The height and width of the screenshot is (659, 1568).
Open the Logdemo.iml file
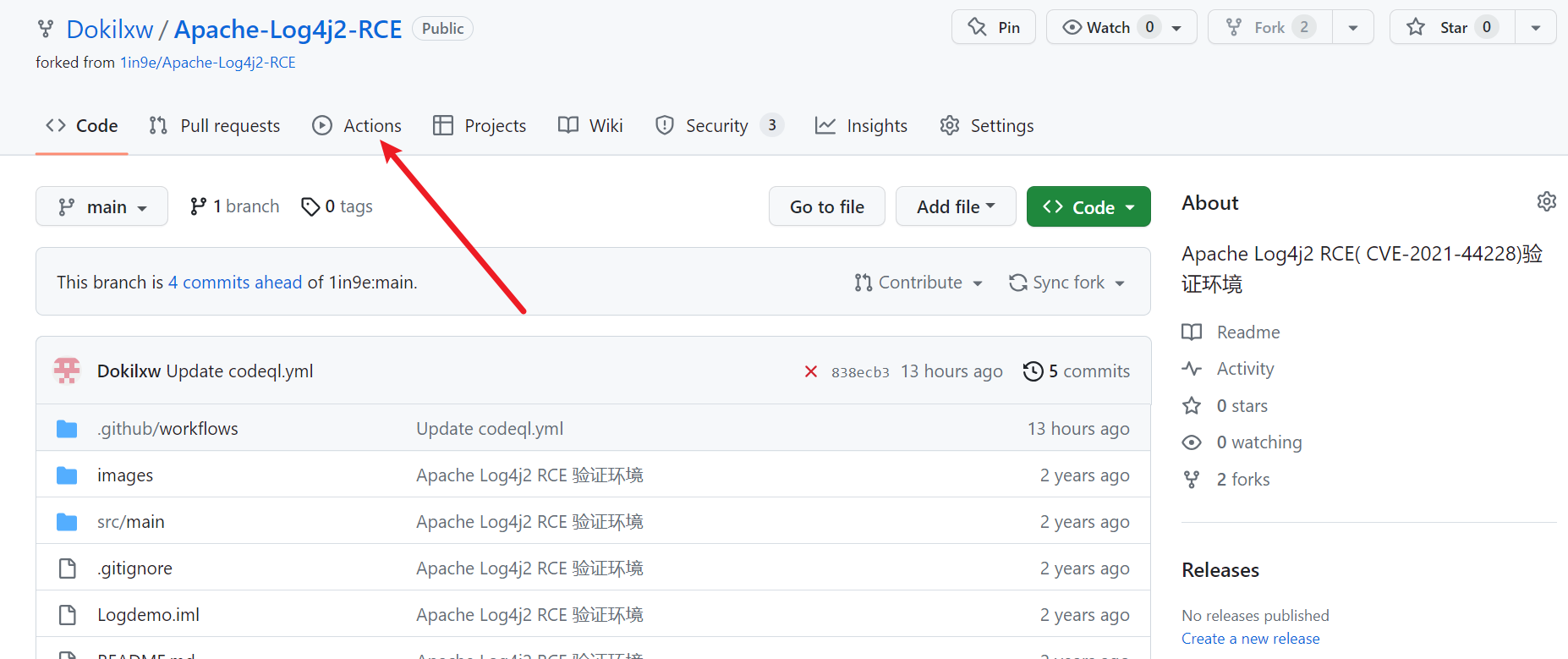[149, 615]
